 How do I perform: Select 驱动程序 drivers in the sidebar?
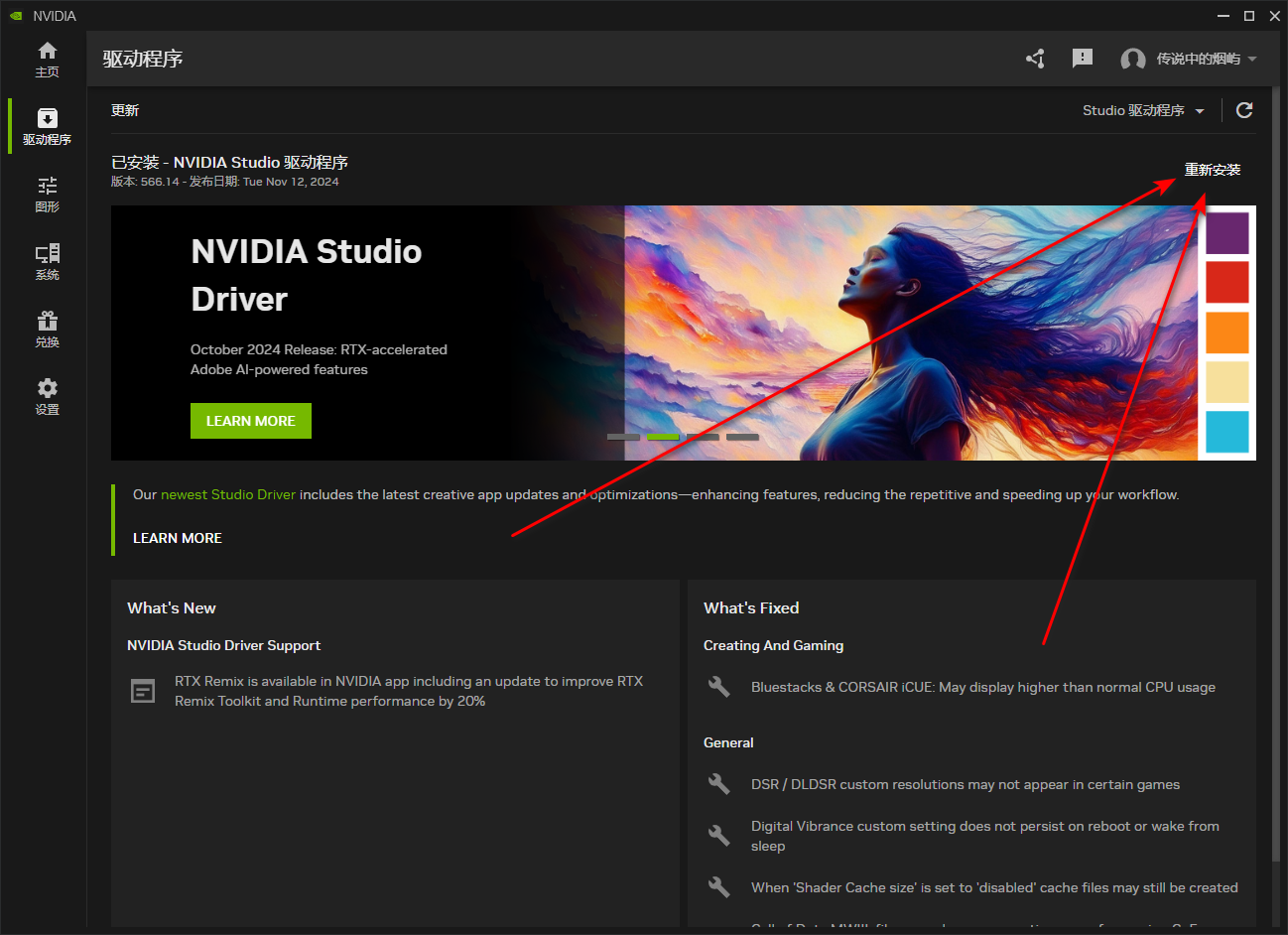coord(47,126)
